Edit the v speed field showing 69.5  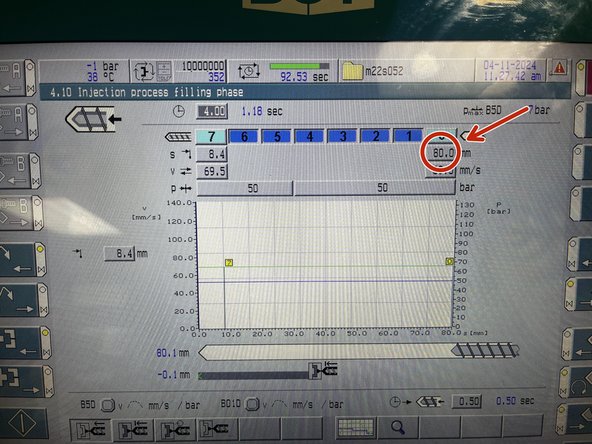tap(212, 171)
